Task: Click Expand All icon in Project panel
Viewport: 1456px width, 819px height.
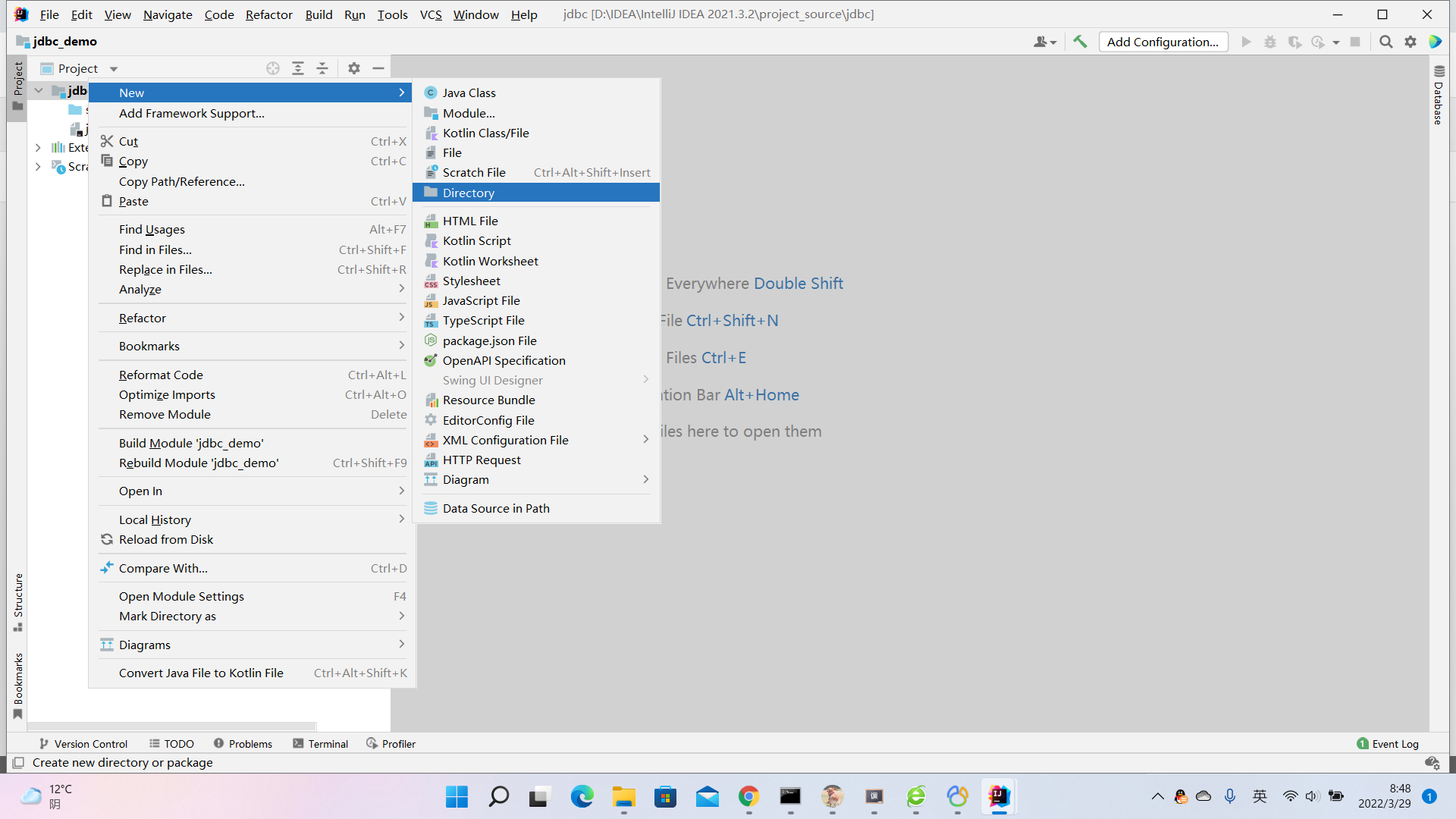Action: (x=298, y=68)
